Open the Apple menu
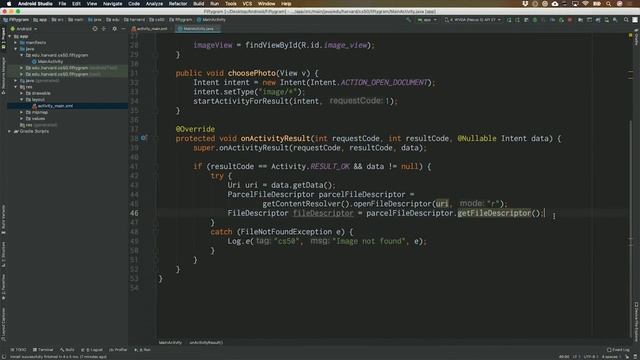Screen dimensions: 640x360 [9, 4]
